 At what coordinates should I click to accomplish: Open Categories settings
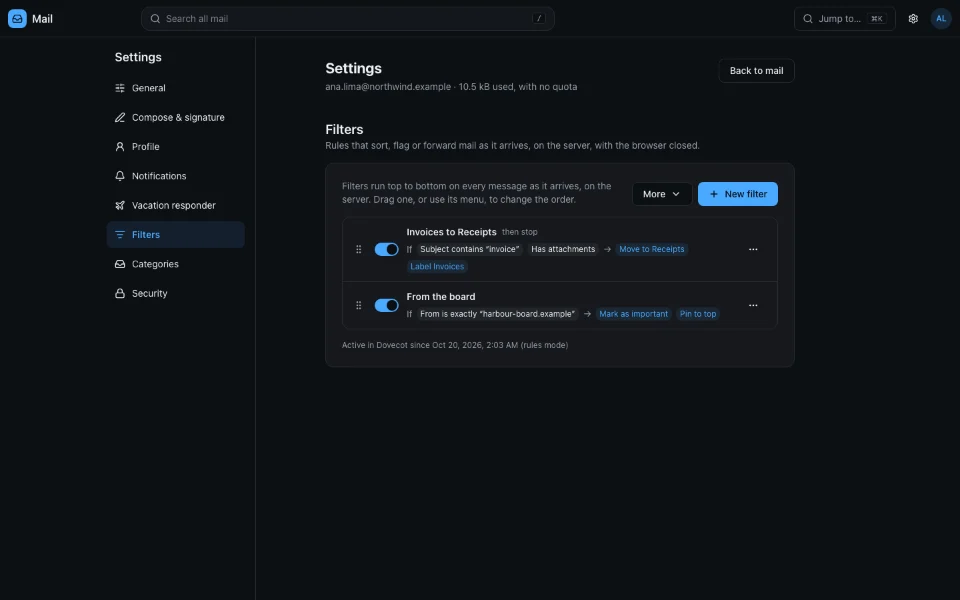click(x=176, y=264)
